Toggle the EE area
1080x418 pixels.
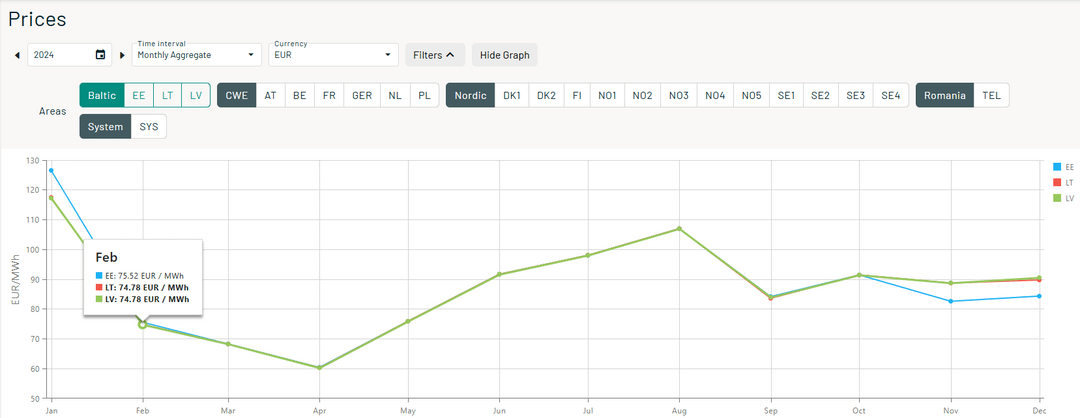(138, 96)
